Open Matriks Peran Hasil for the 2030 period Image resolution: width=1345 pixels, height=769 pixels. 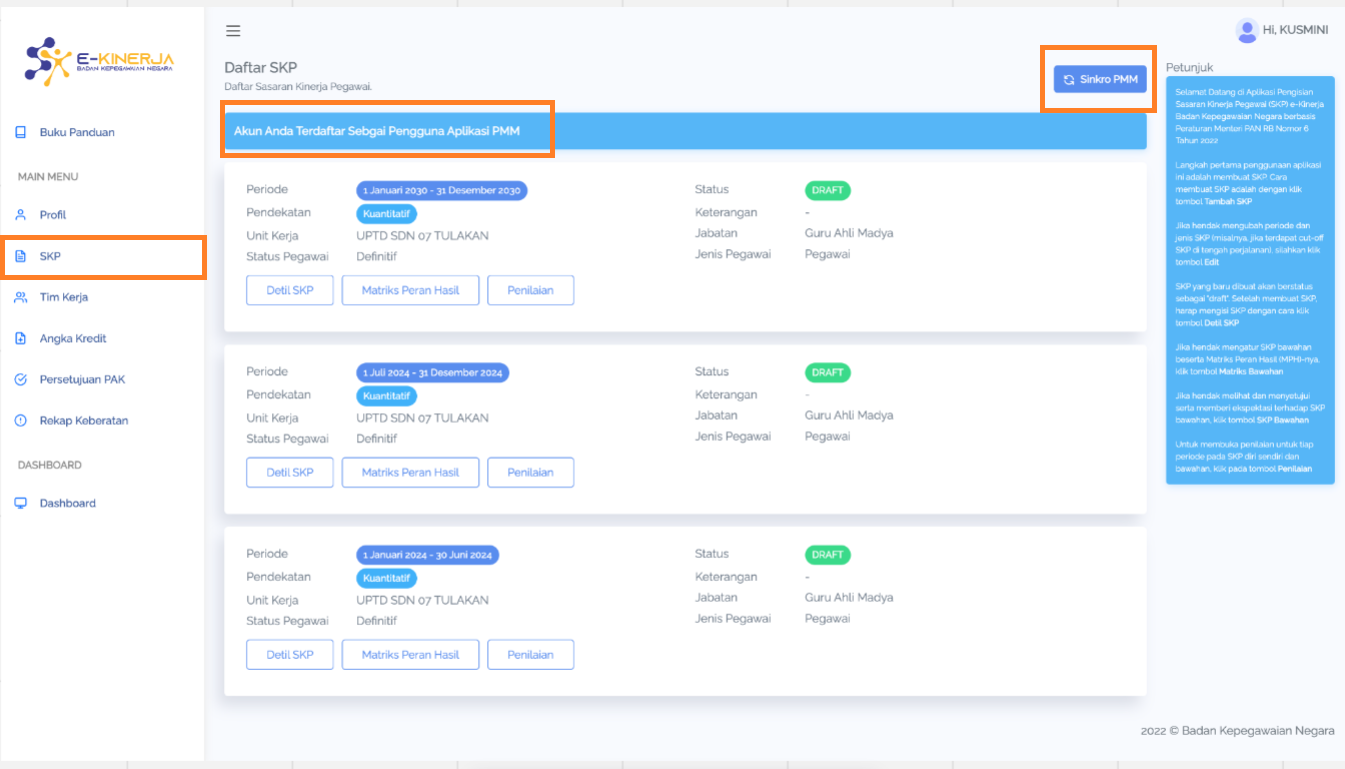point(410,290)
